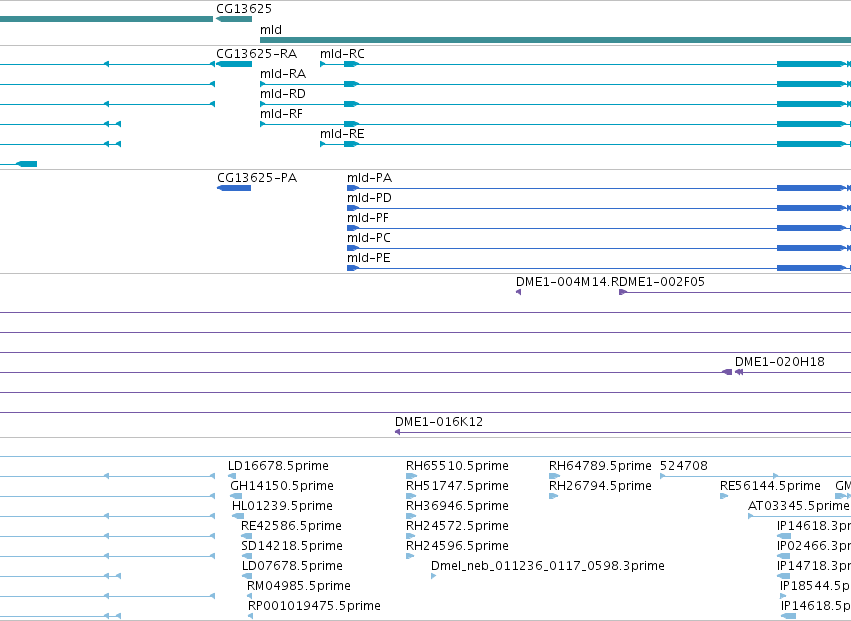Click the DME1-020H18 label
The image size is (851, 621).
coord(779,362)
